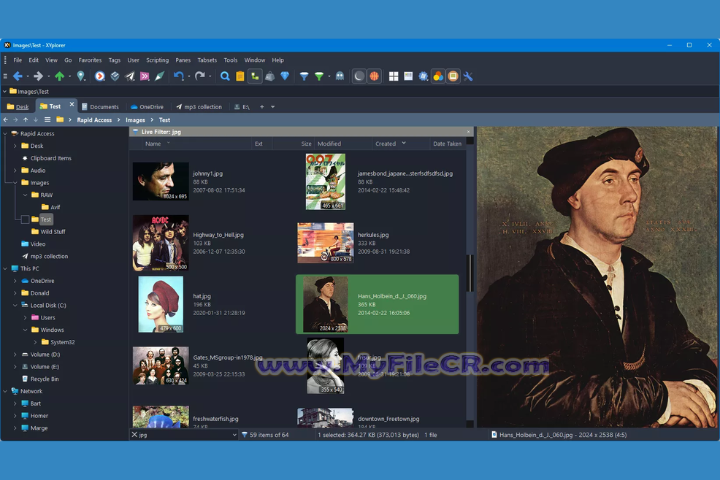Open the Hotlist location pin icon
The image size is (720, 480).
point(81,76)
